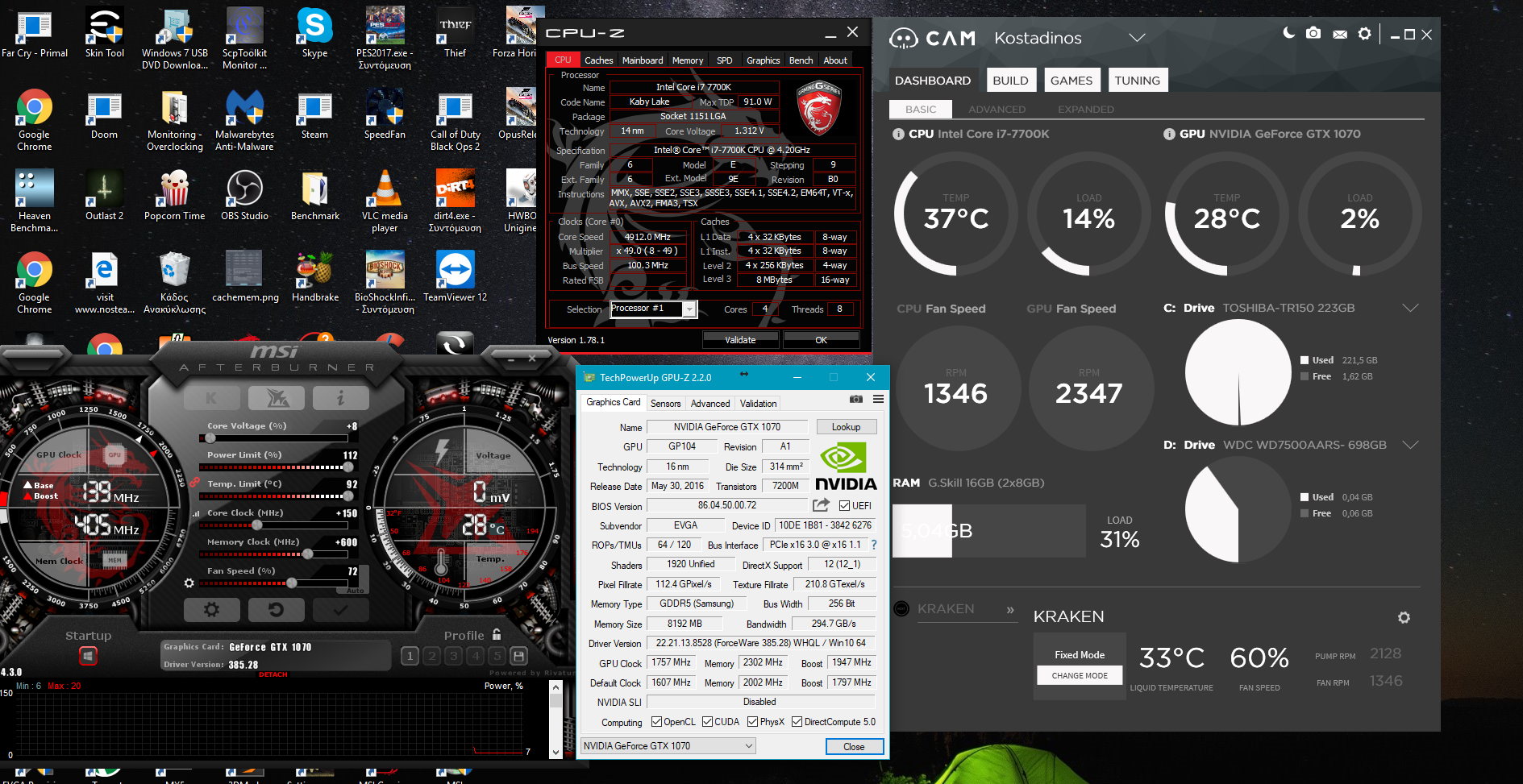
Task: Expand KRAKEN device arrow in CAM
Action: click(1010, 610)
